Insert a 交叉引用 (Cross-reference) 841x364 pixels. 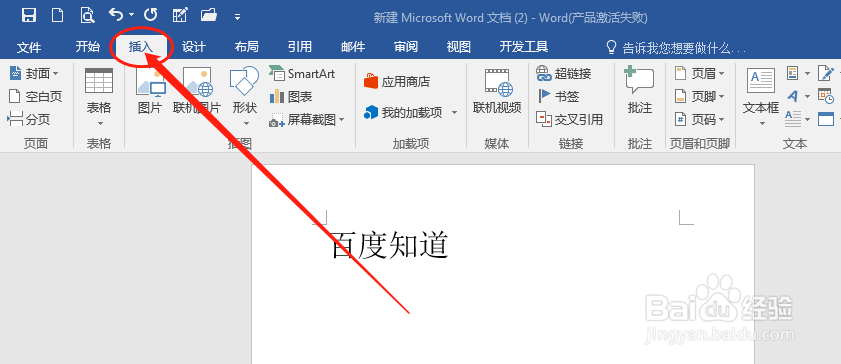(x=569, y=120)
